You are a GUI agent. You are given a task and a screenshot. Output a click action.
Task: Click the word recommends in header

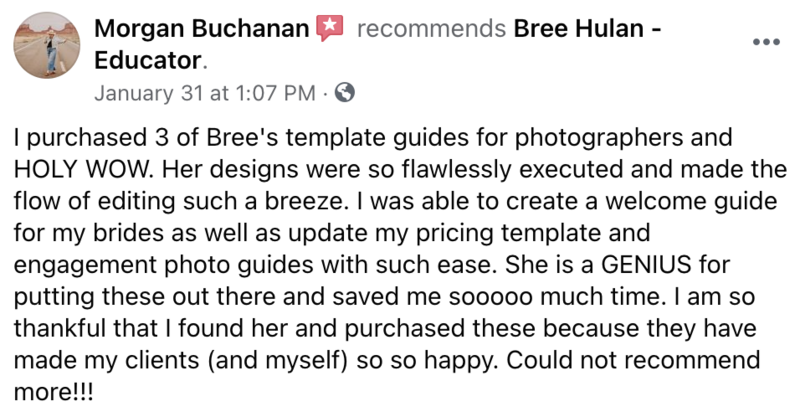(432, 29)
